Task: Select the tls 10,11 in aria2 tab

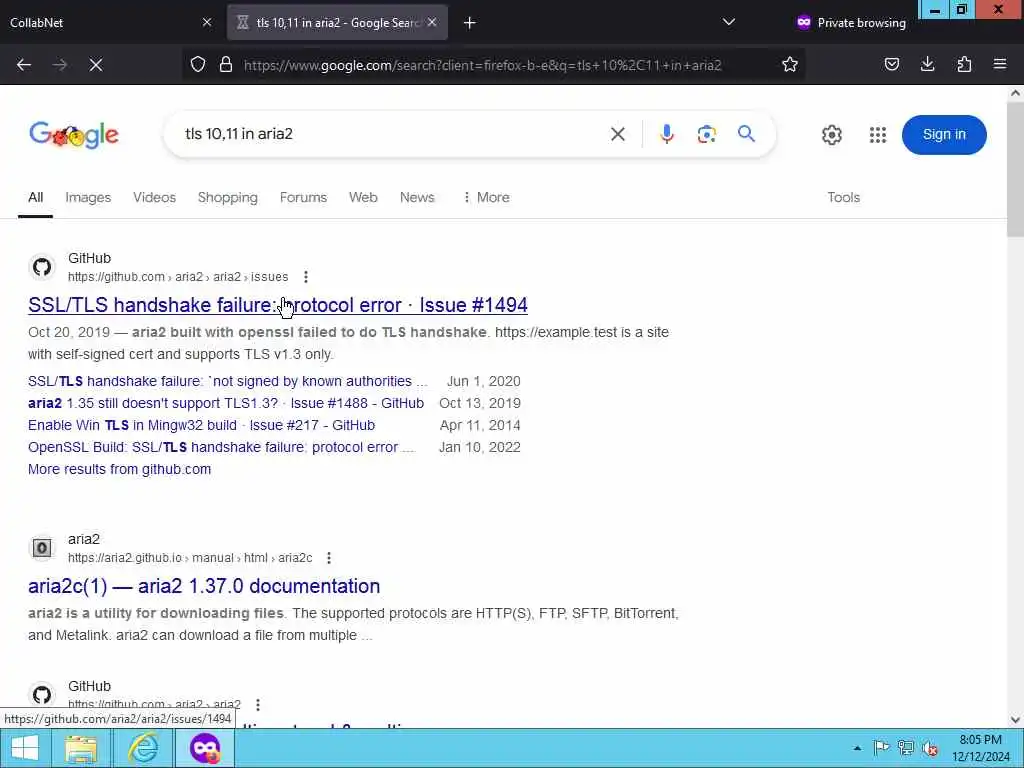Action: [337, 22]
